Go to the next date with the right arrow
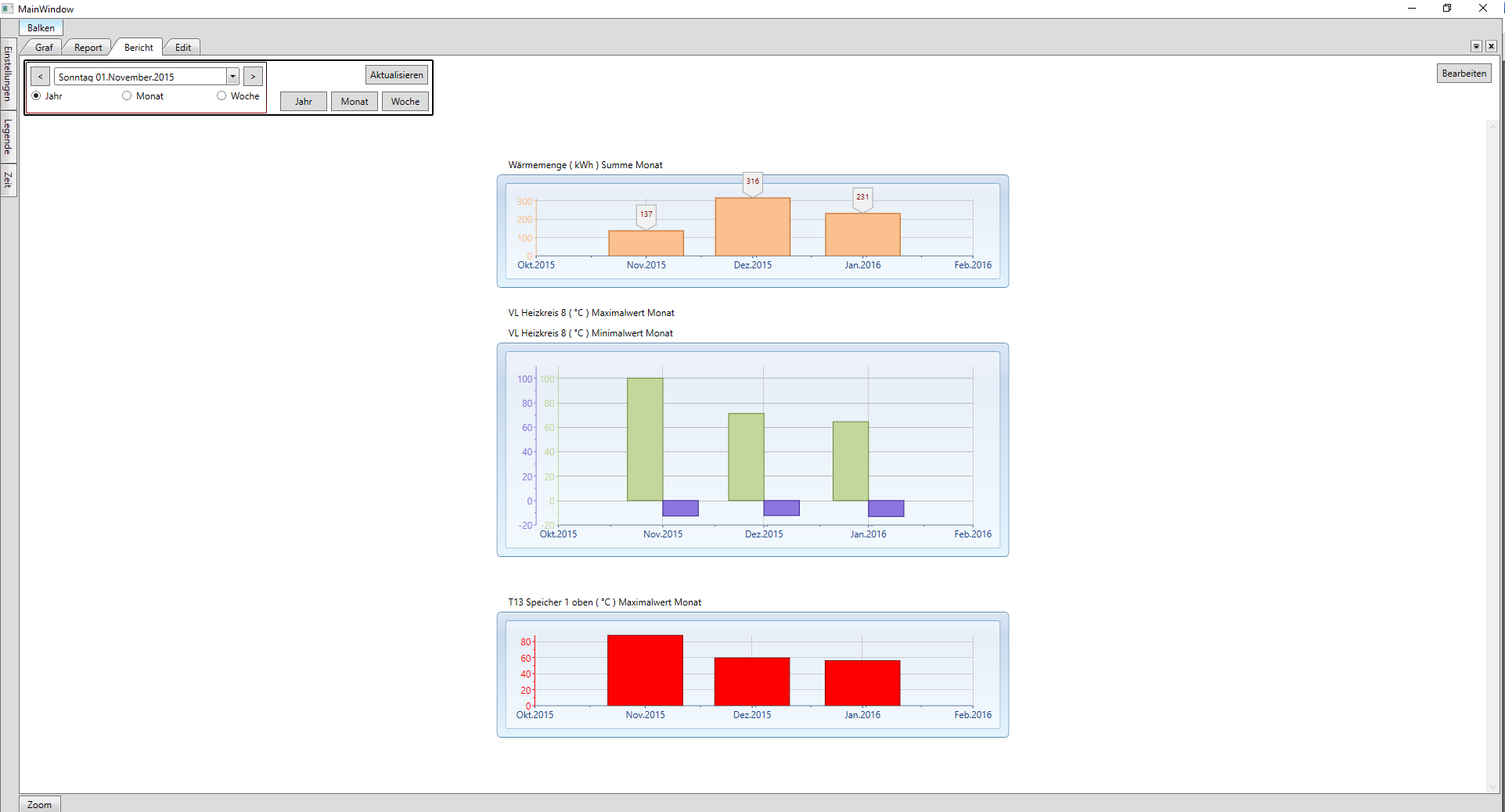 click(x=253, y=77)
